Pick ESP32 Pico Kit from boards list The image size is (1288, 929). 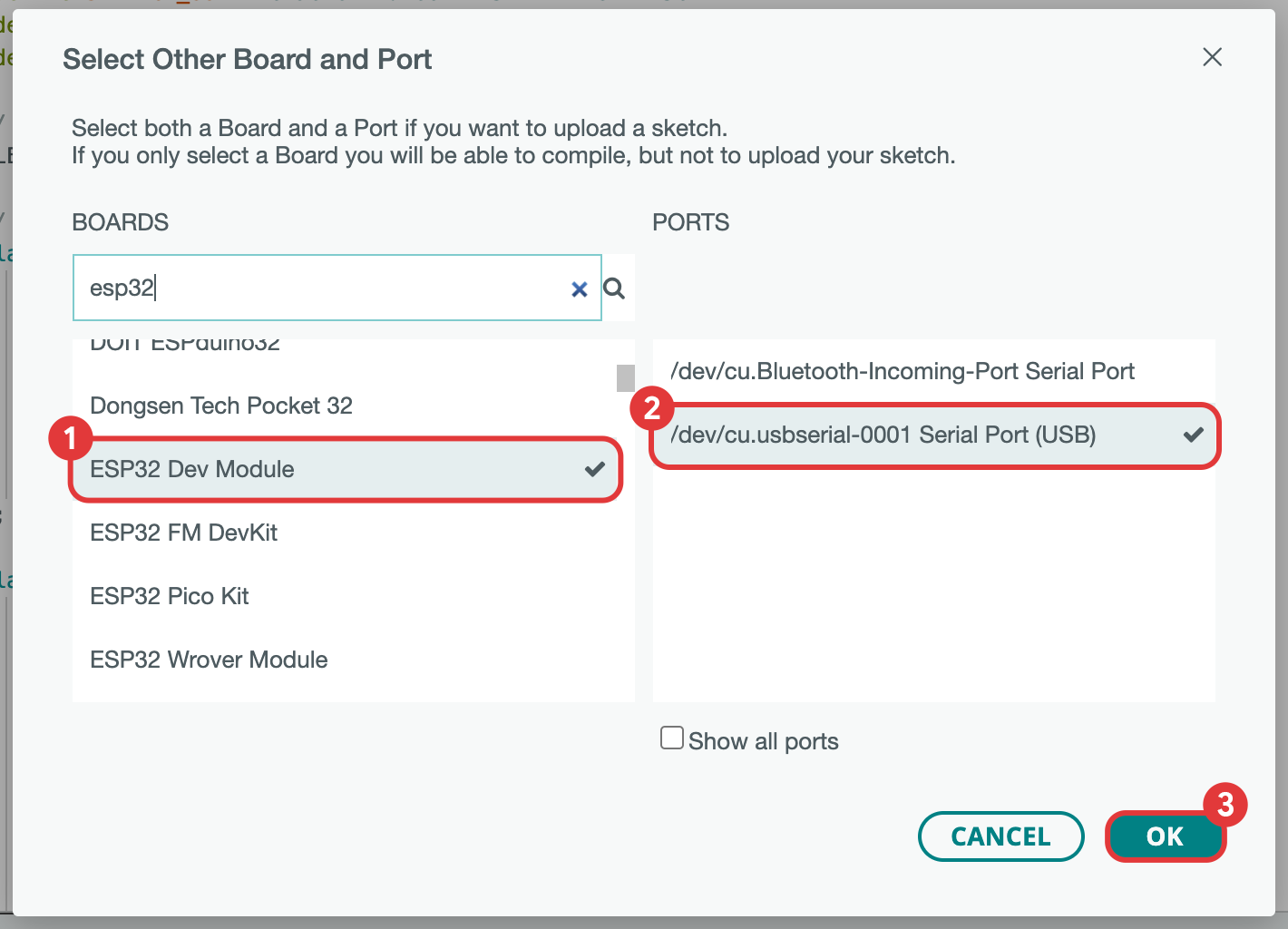pyautogui.click(x=170, y=596)
